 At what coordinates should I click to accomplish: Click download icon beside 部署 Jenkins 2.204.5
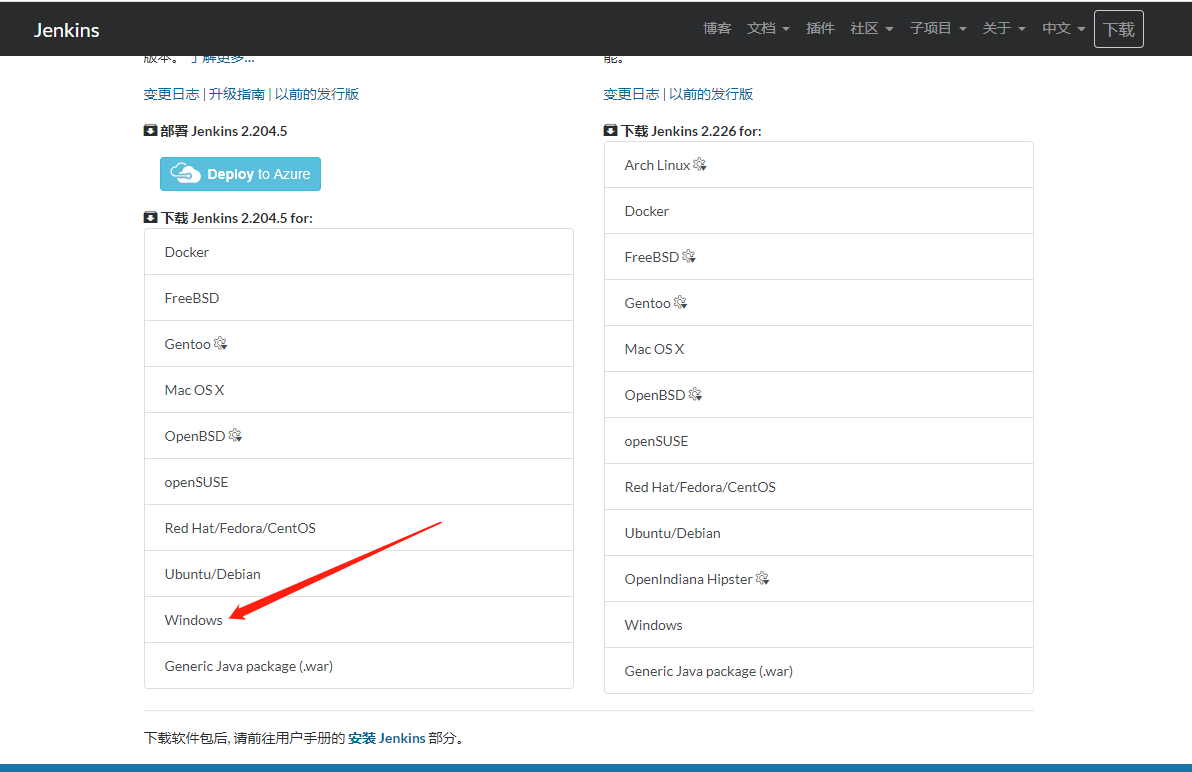click(x=151, y=131)
